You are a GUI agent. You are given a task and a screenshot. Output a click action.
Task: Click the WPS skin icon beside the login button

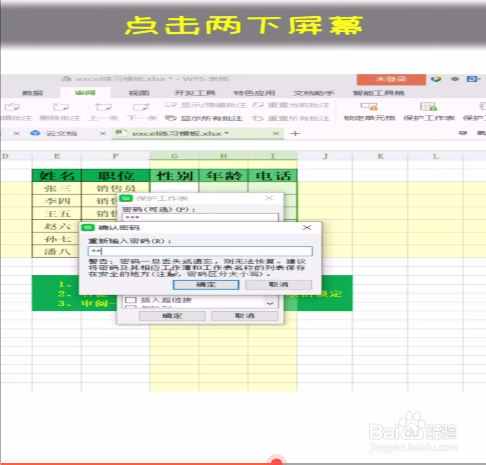point(436,79)
